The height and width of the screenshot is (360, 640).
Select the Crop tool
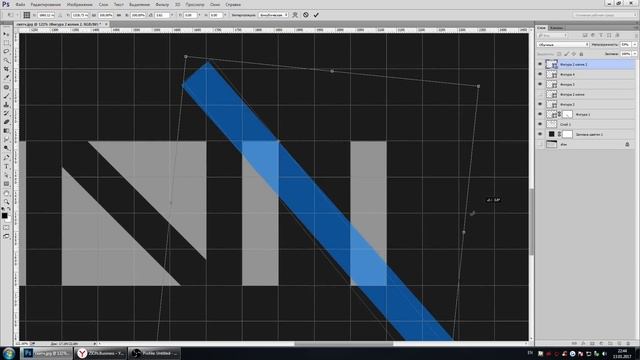(x=6, y=69)
